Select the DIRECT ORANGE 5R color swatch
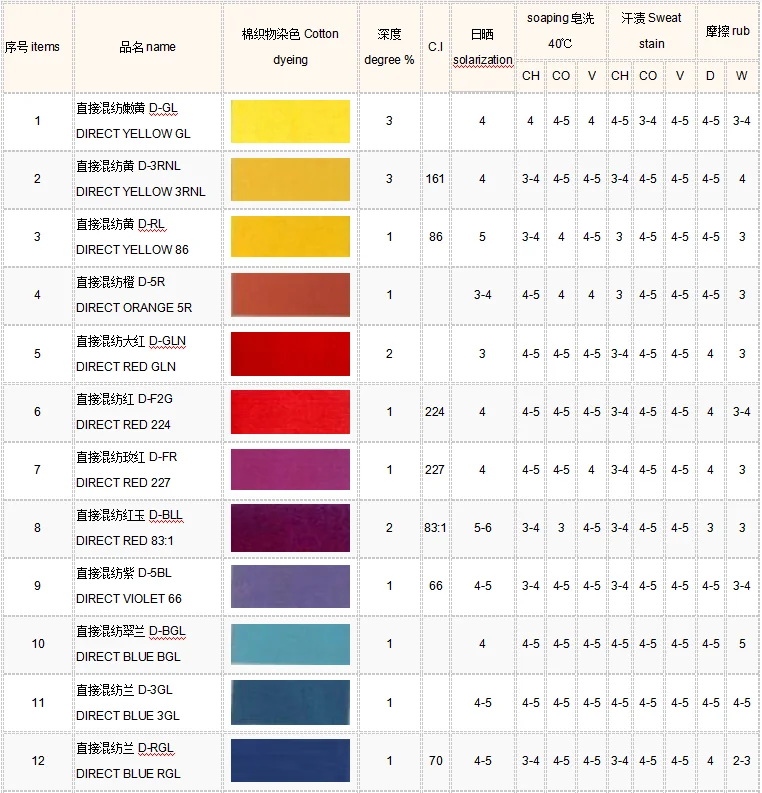 pyautogui.click(x=290, y=295)
